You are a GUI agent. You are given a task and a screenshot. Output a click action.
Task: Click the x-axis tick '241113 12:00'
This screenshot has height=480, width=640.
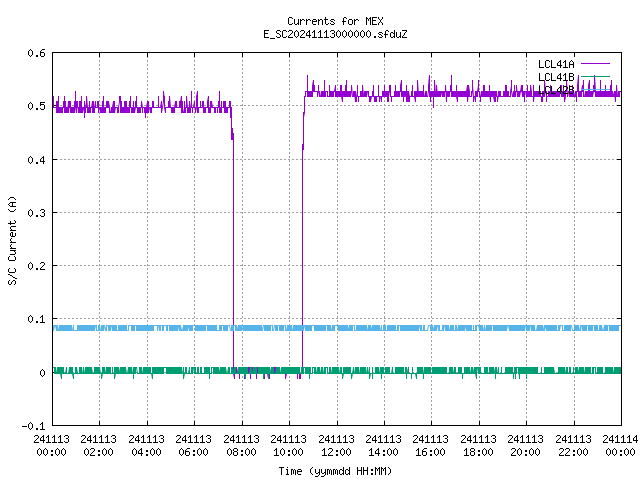[336, 446]
